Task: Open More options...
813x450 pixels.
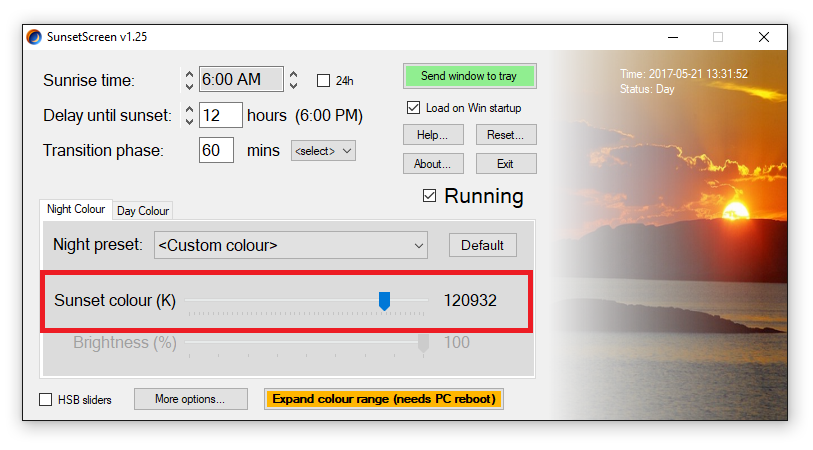Action: (191, 399)
